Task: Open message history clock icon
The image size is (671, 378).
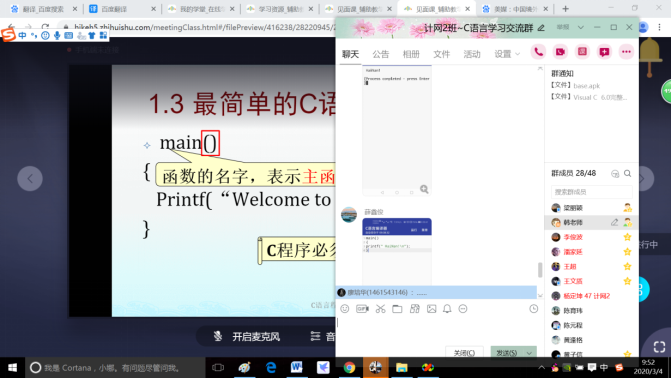Action: coord(534,309)
